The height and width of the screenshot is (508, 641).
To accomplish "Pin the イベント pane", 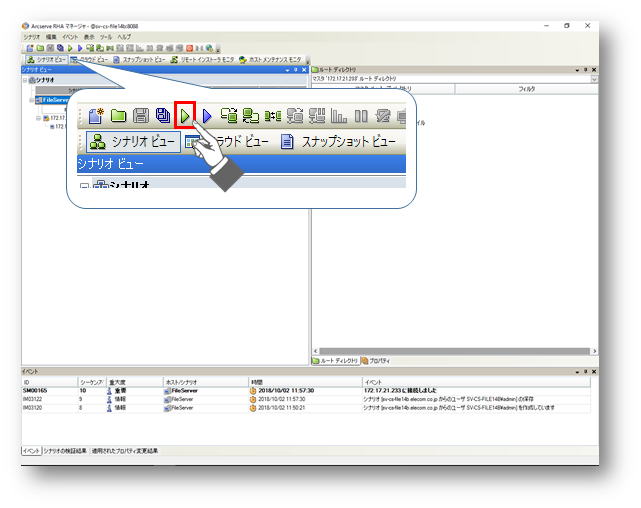I will (x=586, y=371).
